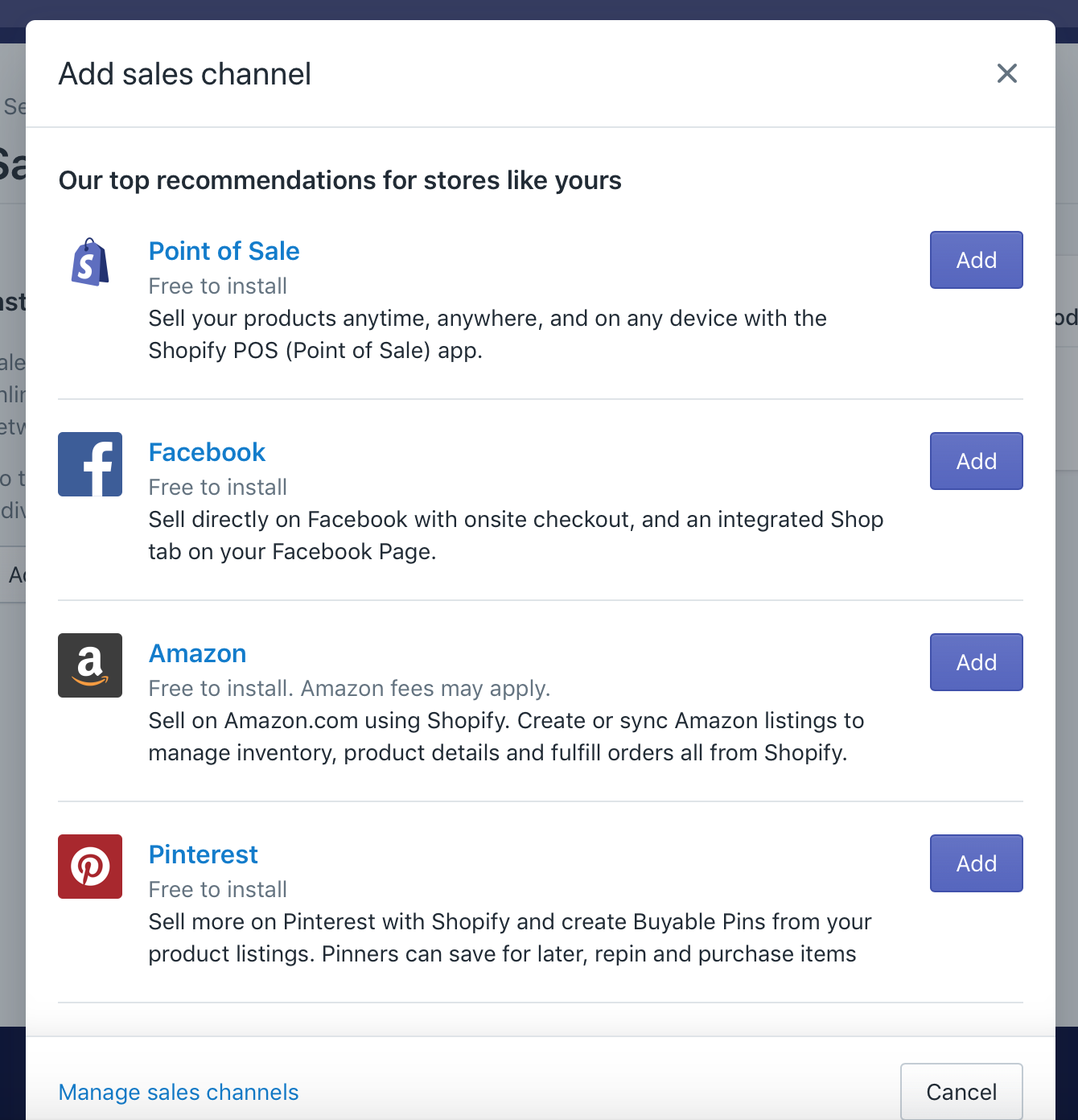Click the Pinterest logo icon
The height and width of the screenshot is (1120, 1078).
pos(90,867)
